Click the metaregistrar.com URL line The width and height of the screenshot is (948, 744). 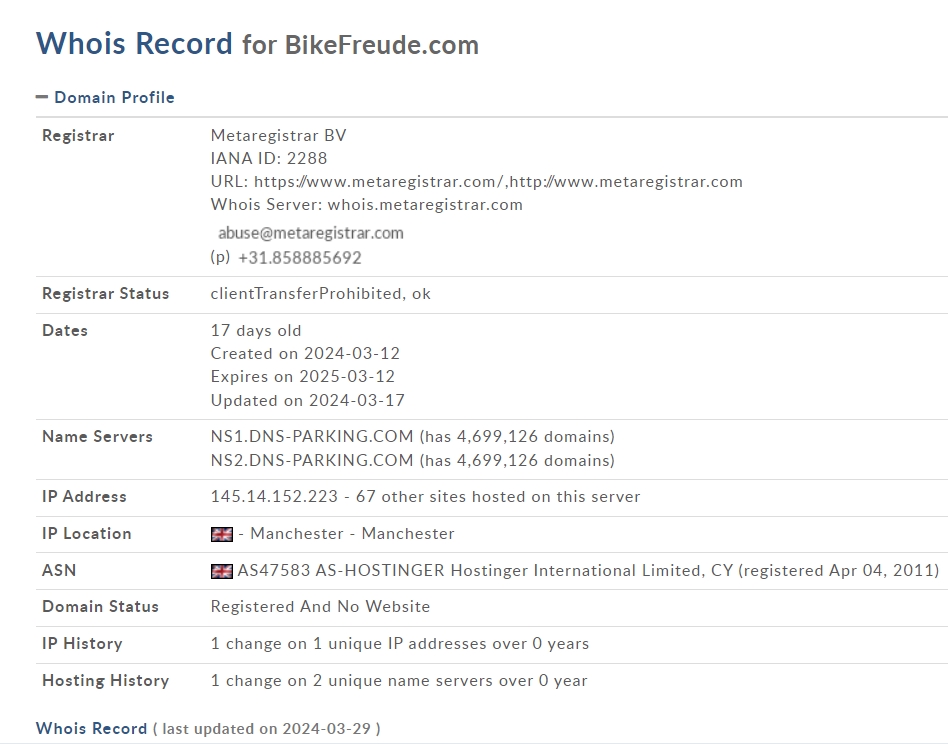[x=476, y=182]
